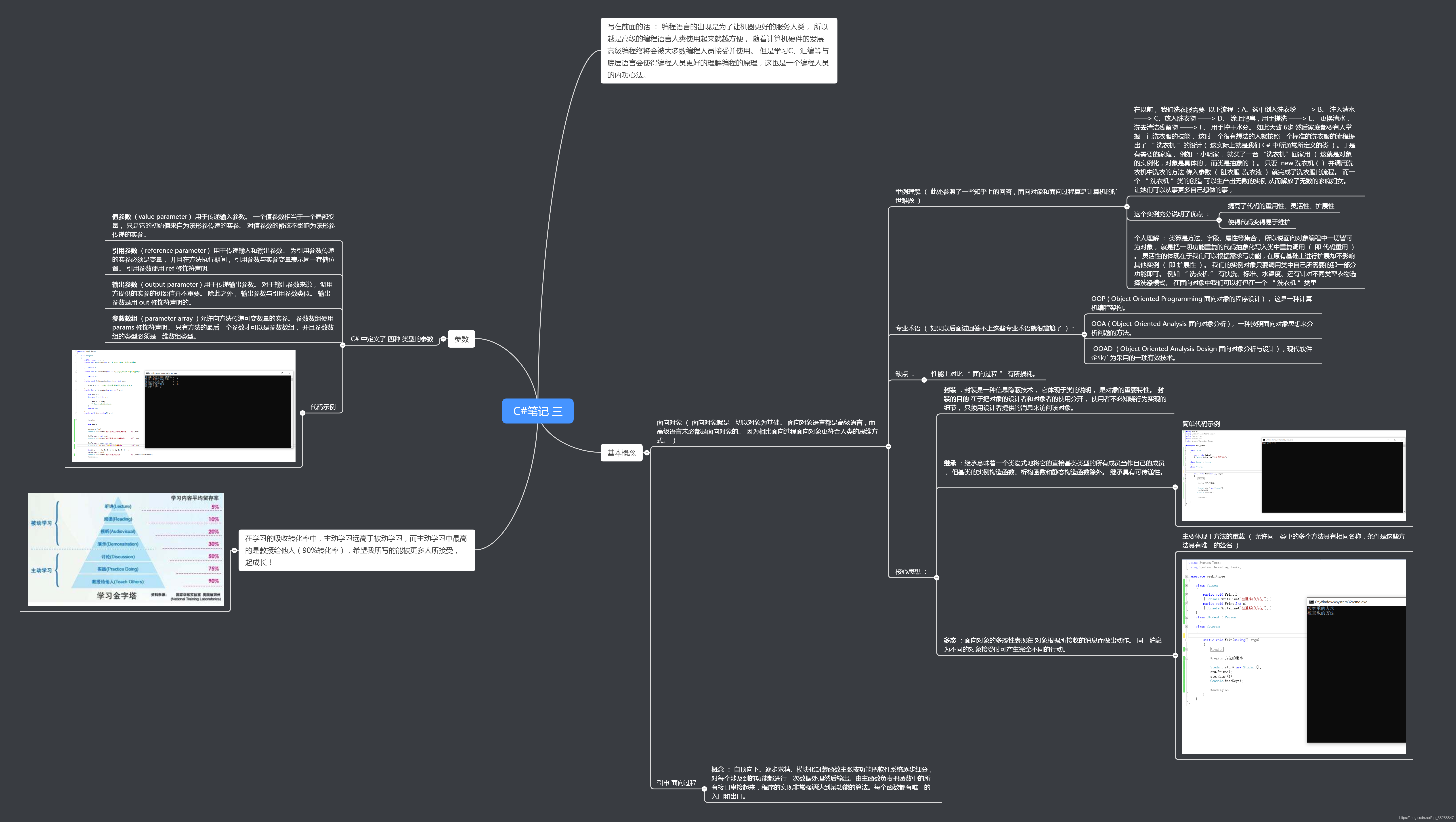Collapse the 举例理解 branch toggle
Screen dimensions: 1456x822
[1127, 206]
